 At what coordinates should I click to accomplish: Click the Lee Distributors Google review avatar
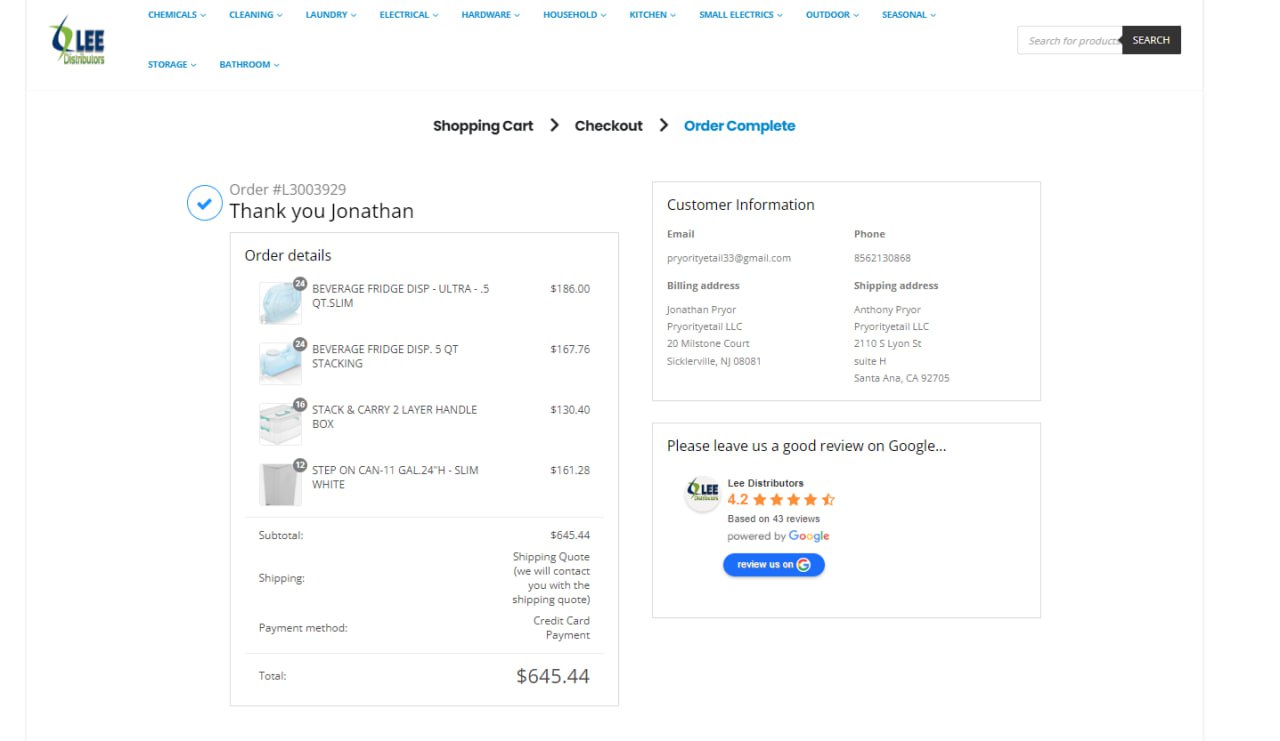[703, 494]
